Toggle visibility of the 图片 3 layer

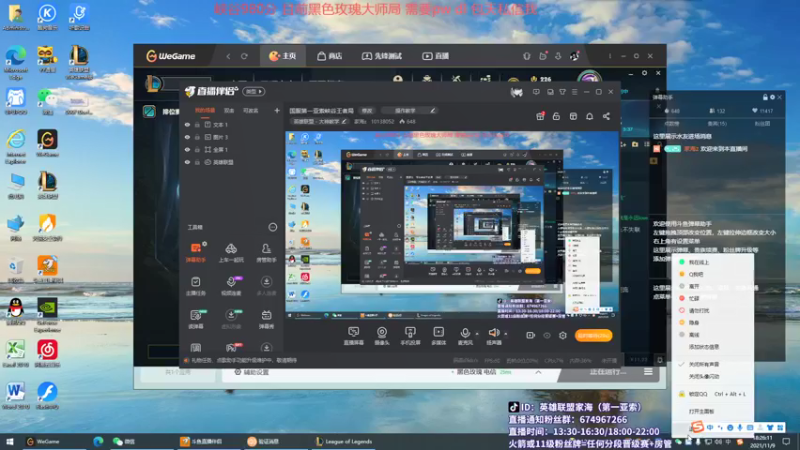pyautogui.click(x=187, y=137)
